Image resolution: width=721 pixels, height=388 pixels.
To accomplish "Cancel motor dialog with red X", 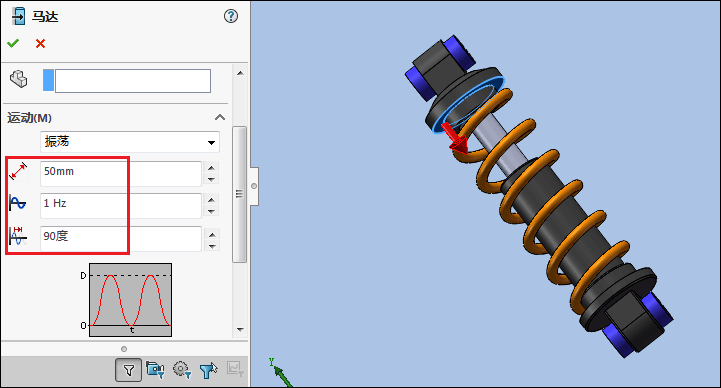I will pos(40,44).
